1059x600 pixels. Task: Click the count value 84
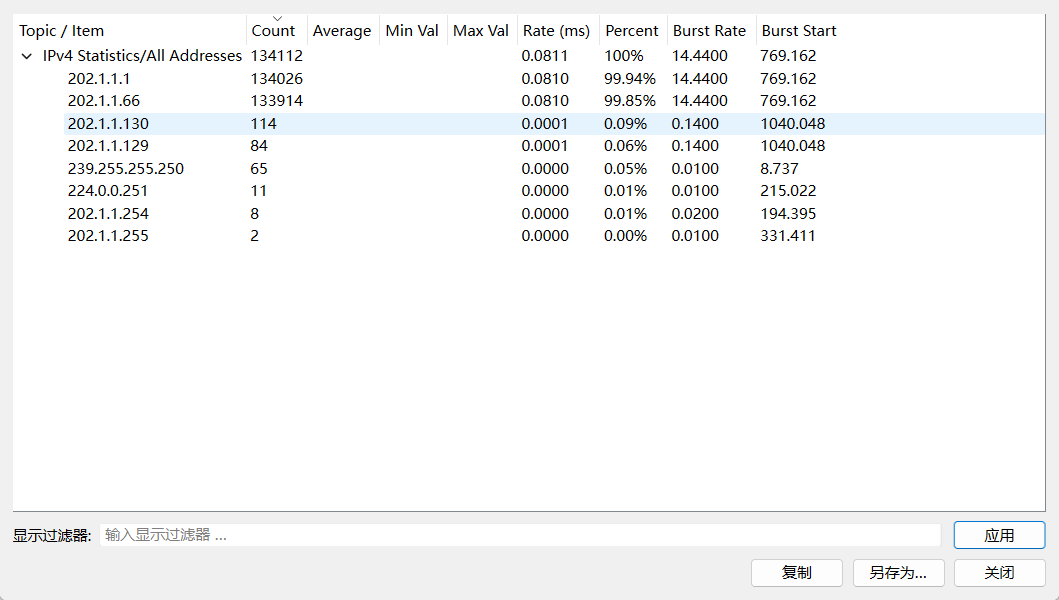(259, 146)
